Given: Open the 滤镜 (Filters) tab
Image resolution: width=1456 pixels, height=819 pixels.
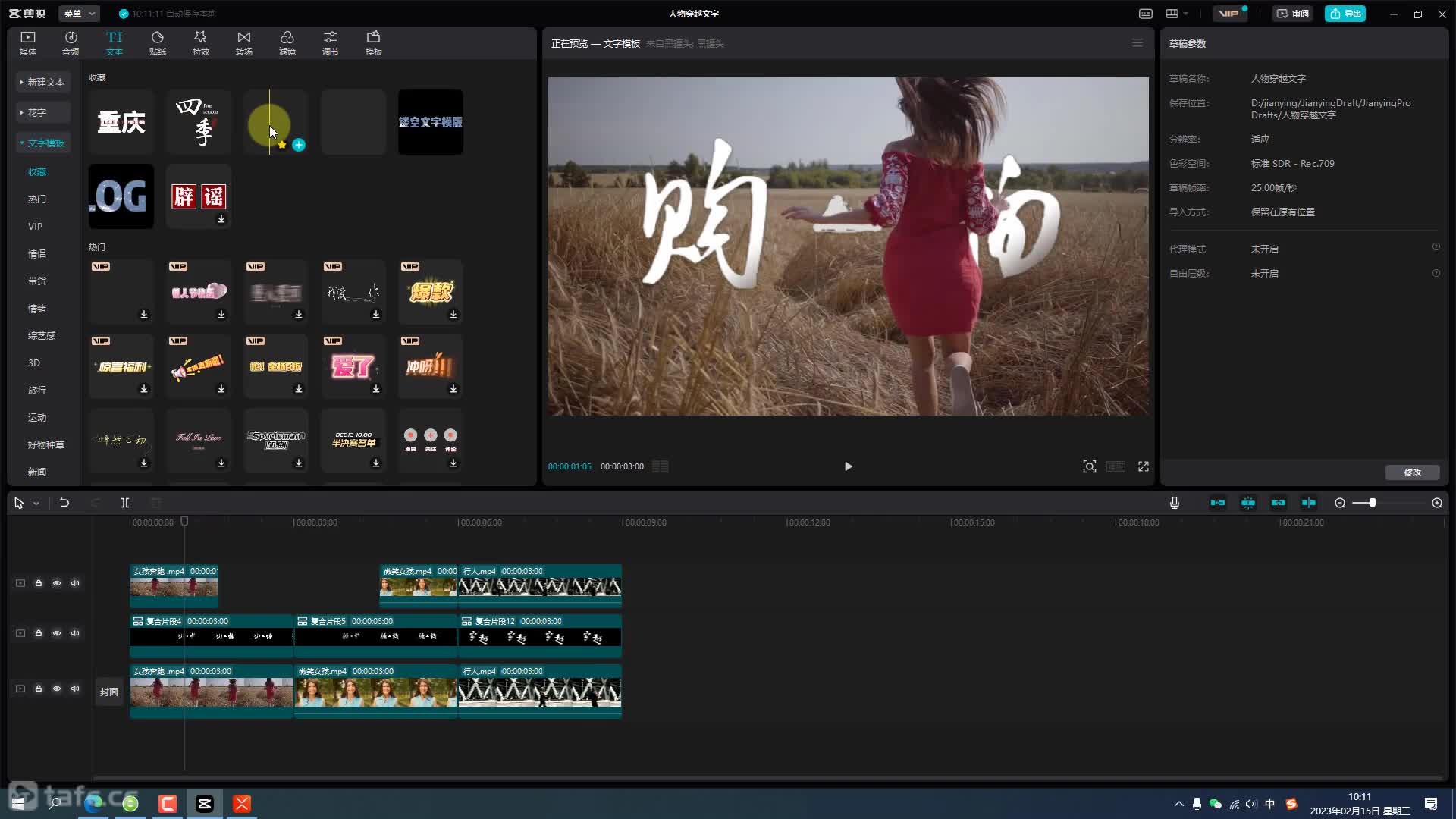Looking at the screenshot, I should click(x=287, y=43).
